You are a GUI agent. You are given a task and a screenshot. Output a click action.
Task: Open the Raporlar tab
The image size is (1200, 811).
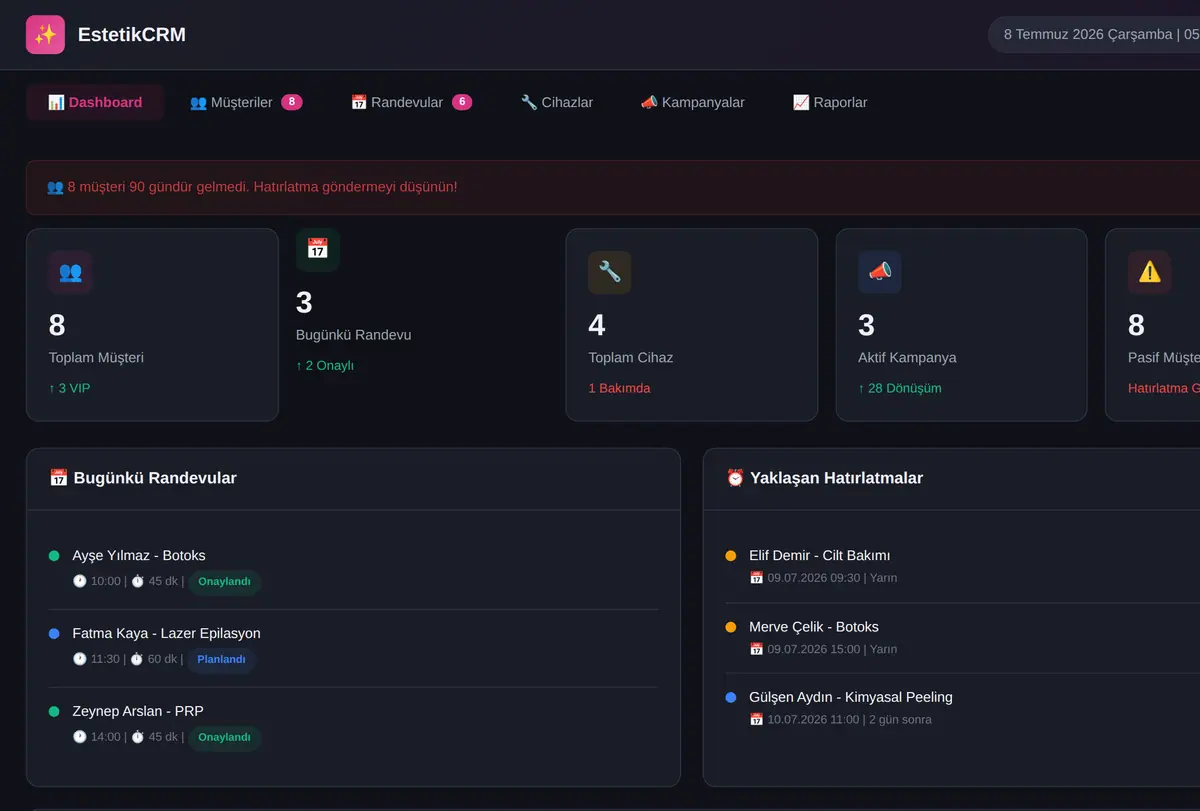pyautogui.click(x=830, y=102)
